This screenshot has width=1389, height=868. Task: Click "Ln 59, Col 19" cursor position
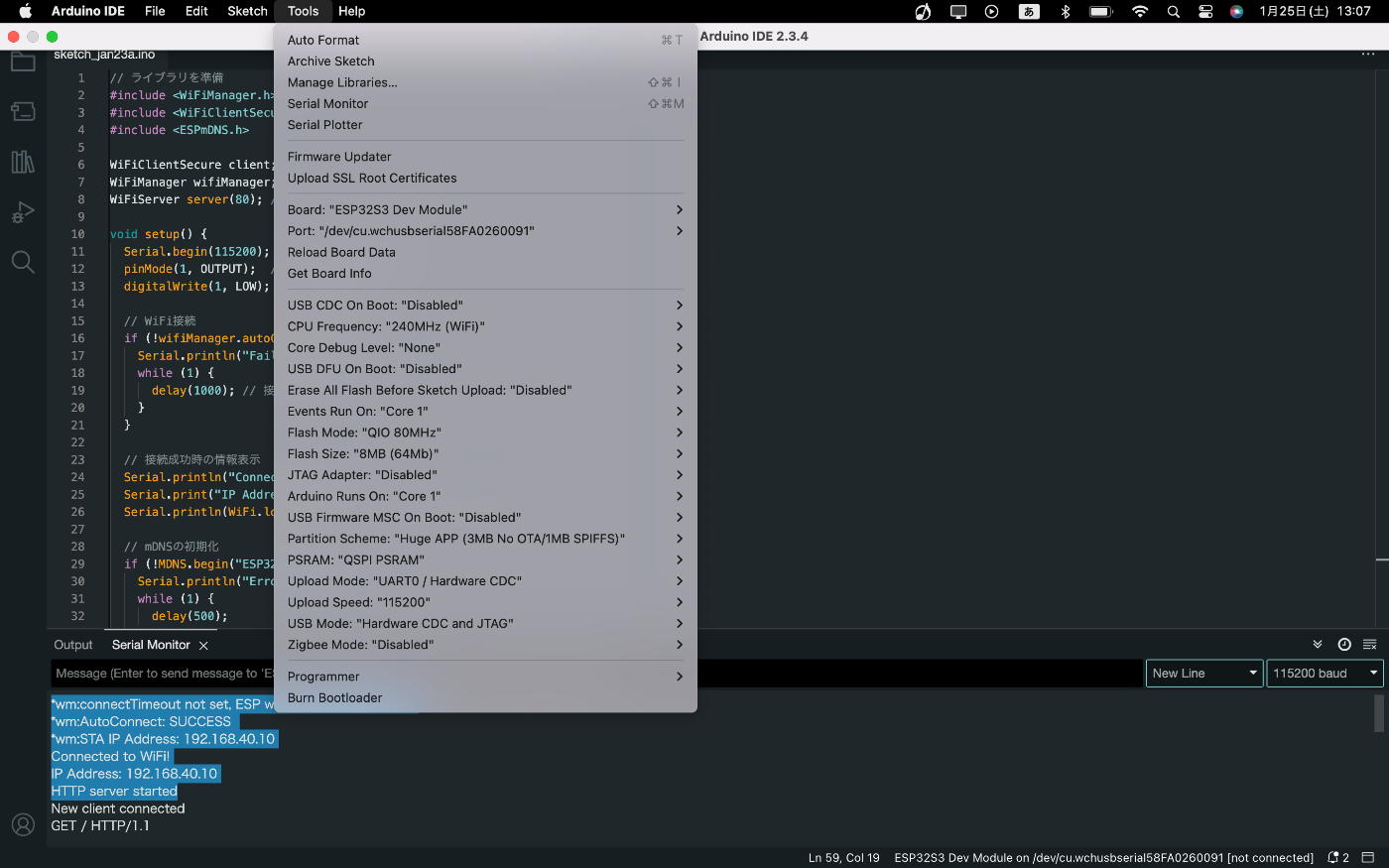pos(843,858)
